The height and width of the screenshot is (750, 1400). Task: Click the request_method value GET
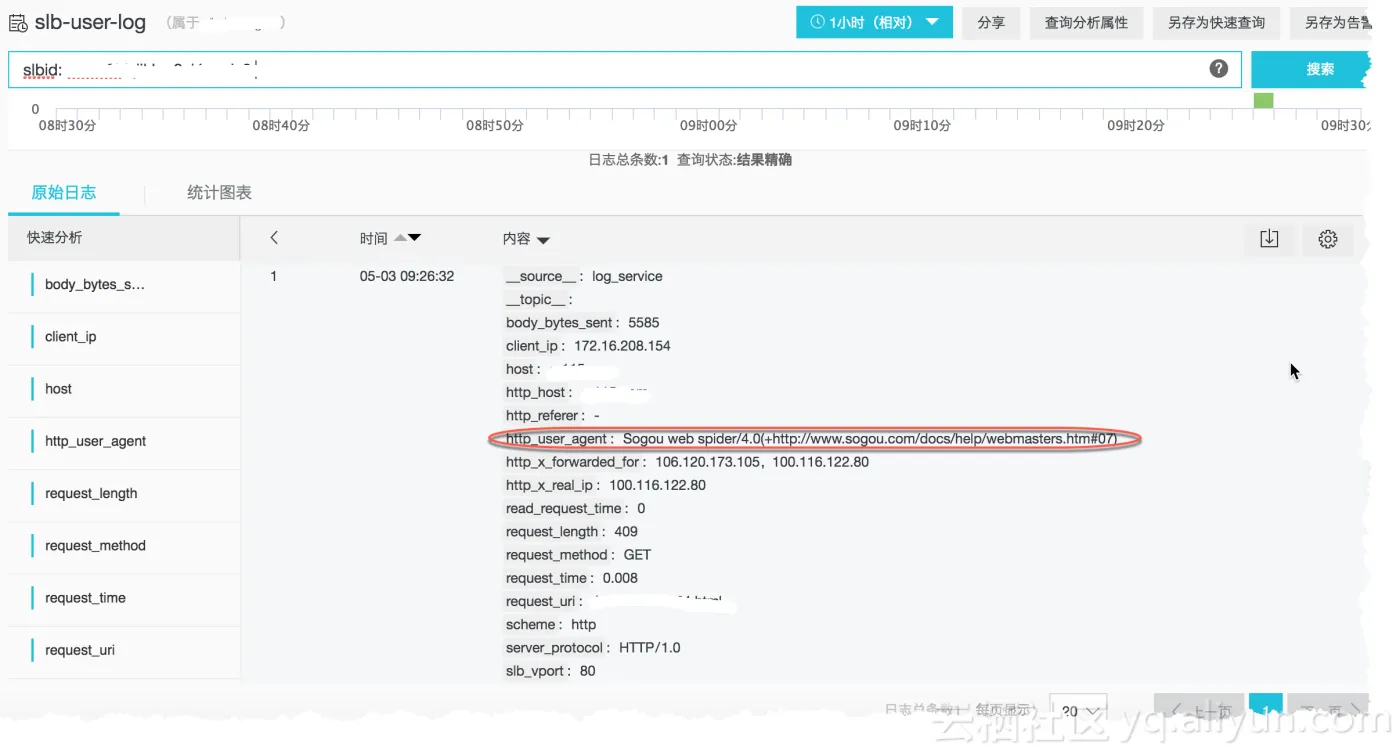pos(637,555)
